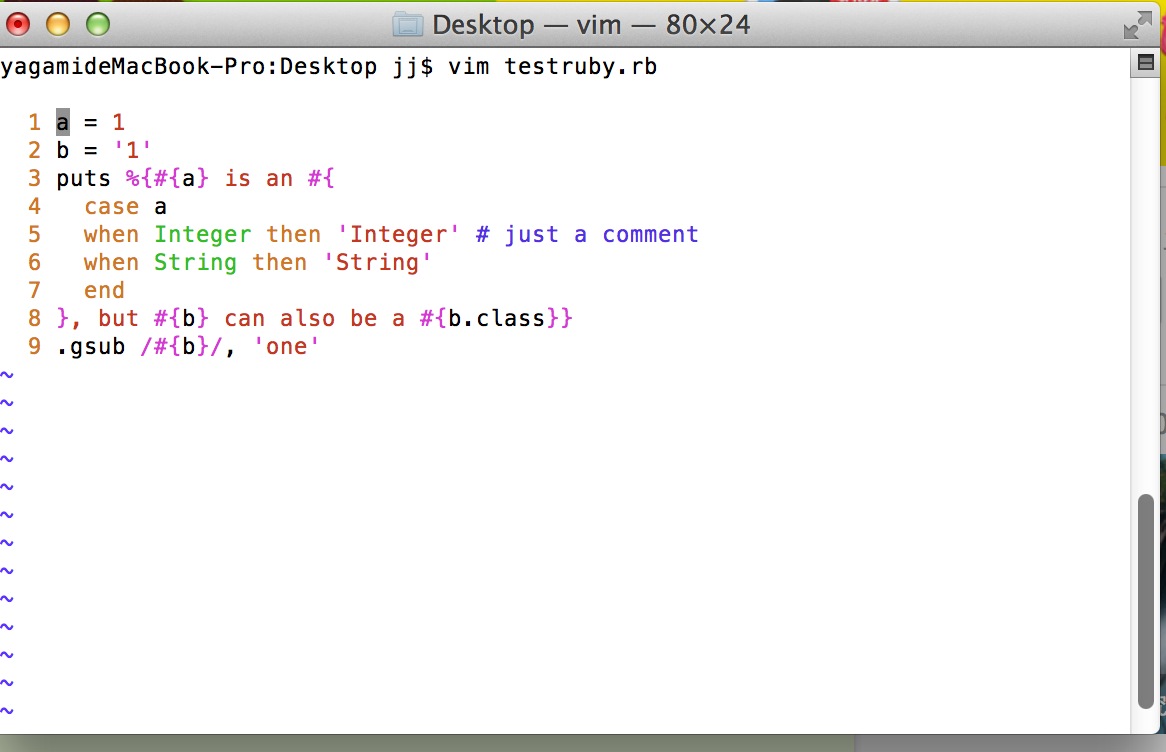Click the vertical scrollbar thumb
The height and width of the screenshot is (752, 1166).
(1146, 601)
